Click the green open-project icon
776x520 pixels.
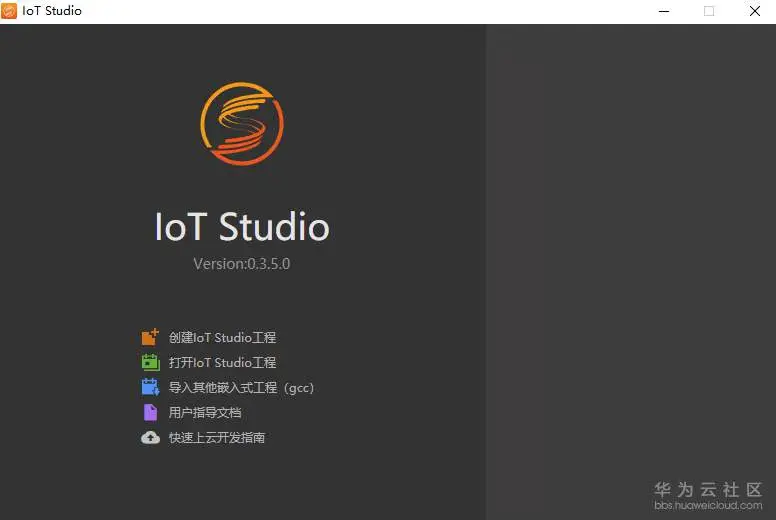[x=150, y=362]
